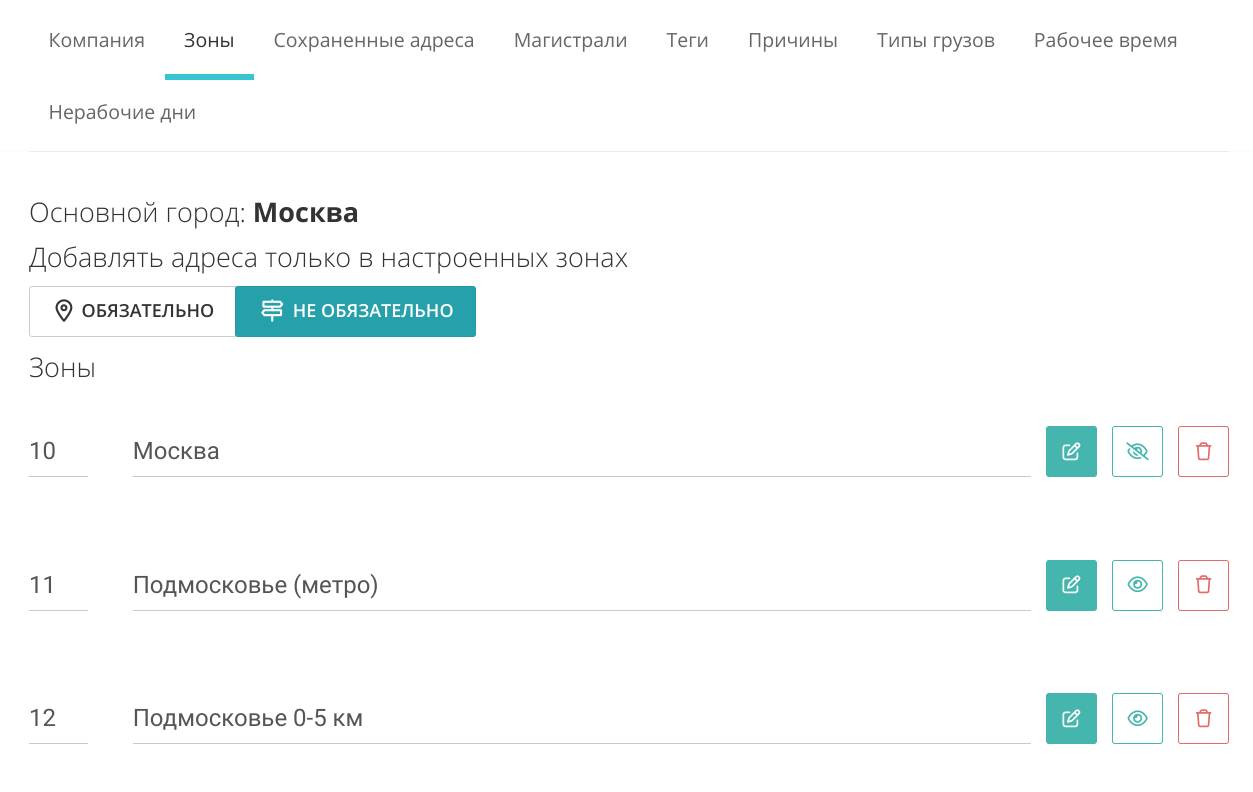Select the НЕ ОБЯЗАТЕЛЬНО option
Image resolution: width=1253 pixels, height=792 pixels.
click(355, 311)
